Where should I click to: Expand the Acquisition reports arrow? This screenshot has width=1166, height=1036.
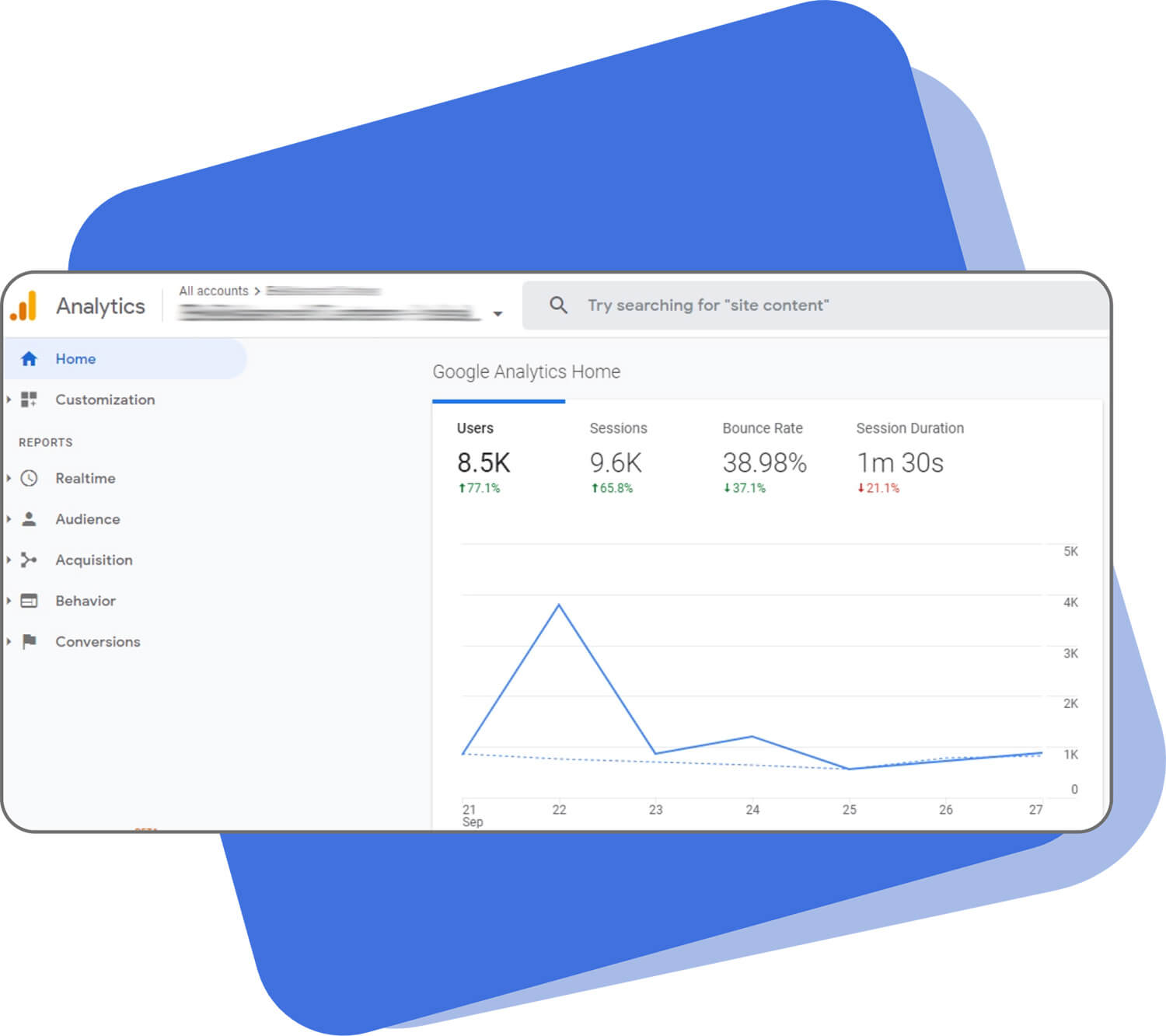[x=9, y=560]
